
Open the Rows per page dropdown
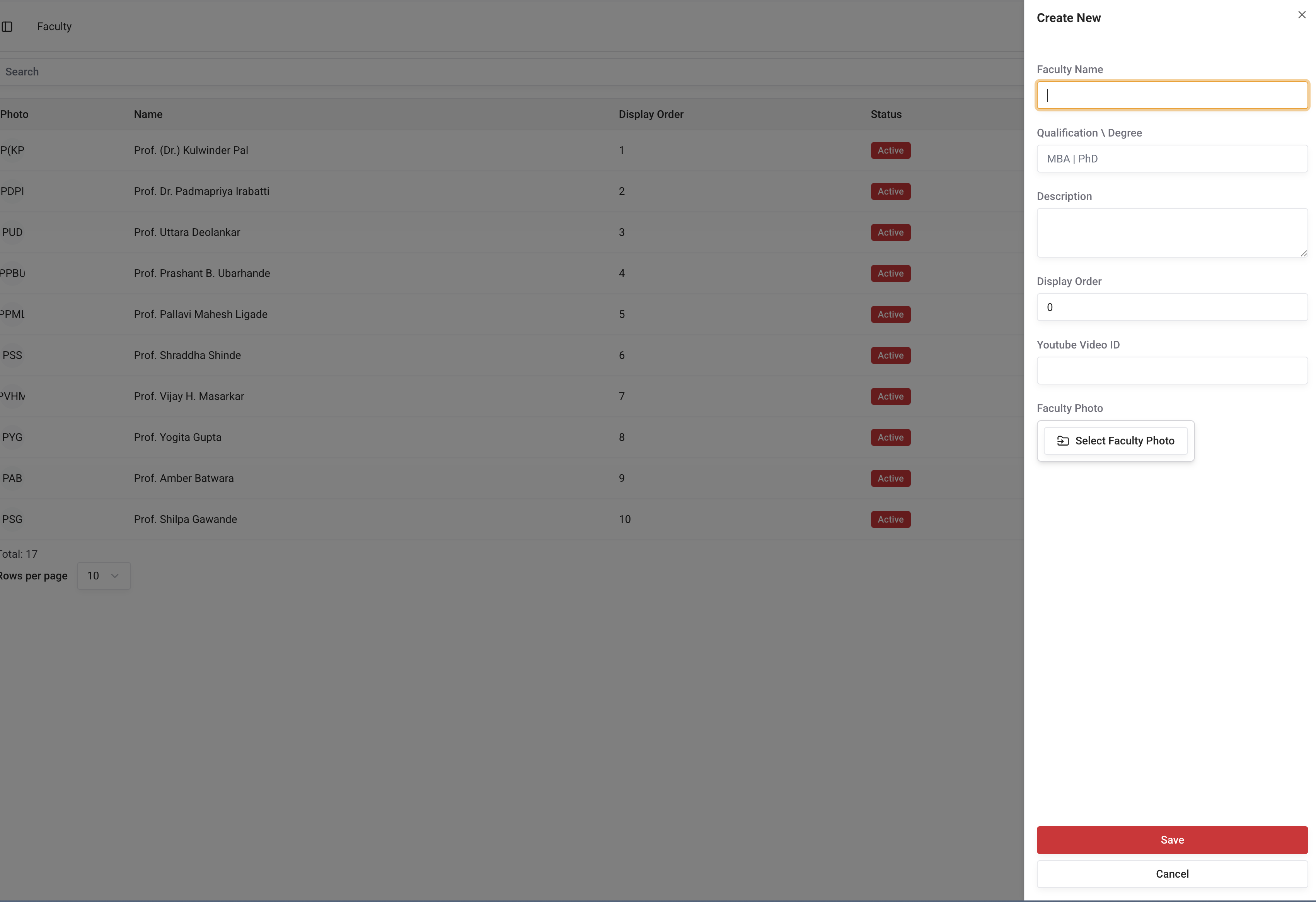(104, 576)
